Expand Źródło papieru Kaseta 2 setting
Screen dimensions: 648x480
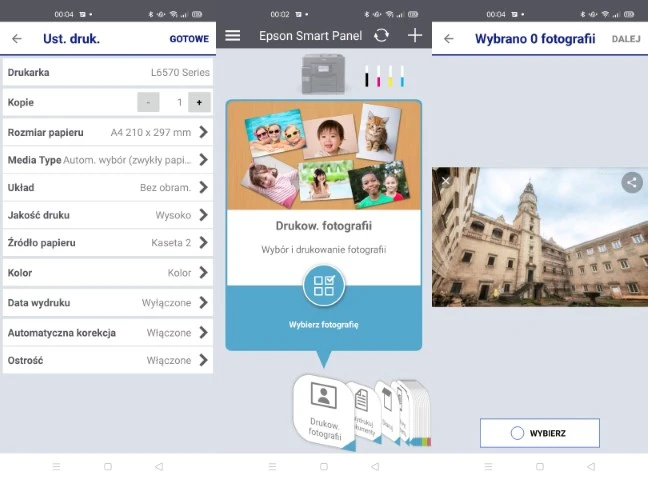203,243
